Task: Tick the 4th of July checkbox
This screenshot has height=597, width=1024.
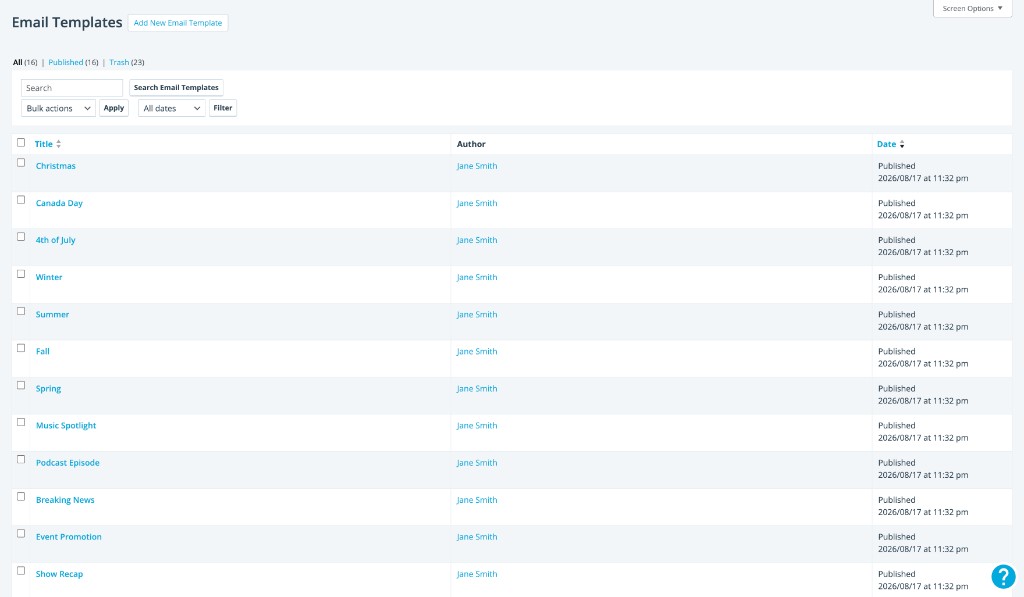Action: pyautogui.click(x=21, y=236)
